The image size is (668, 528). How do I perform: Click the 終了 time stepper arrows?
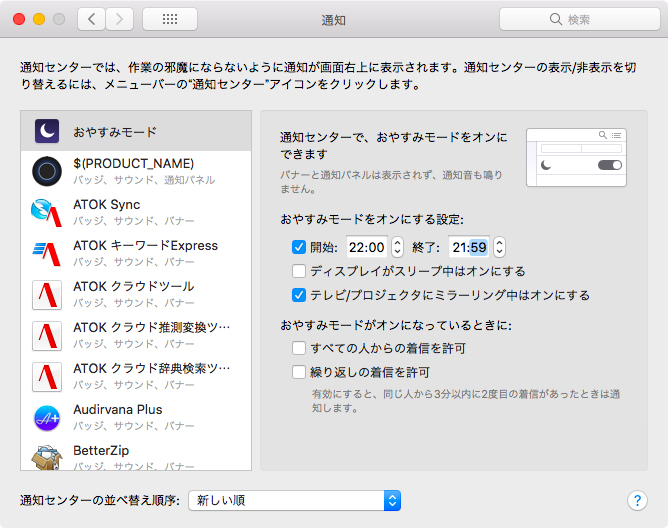pos(499,247)
